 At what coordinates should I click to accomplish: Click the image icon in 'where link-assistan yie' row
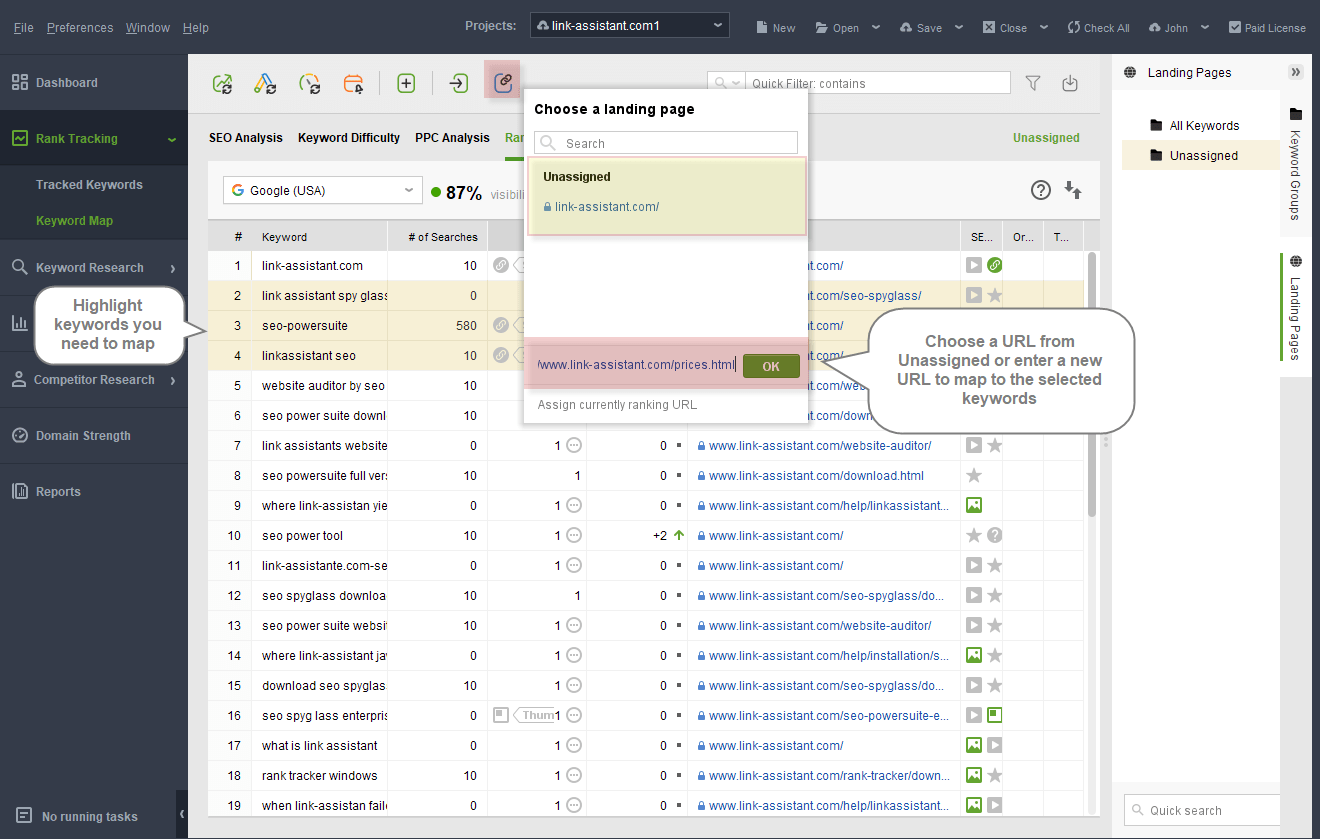(x=974, y=506)
